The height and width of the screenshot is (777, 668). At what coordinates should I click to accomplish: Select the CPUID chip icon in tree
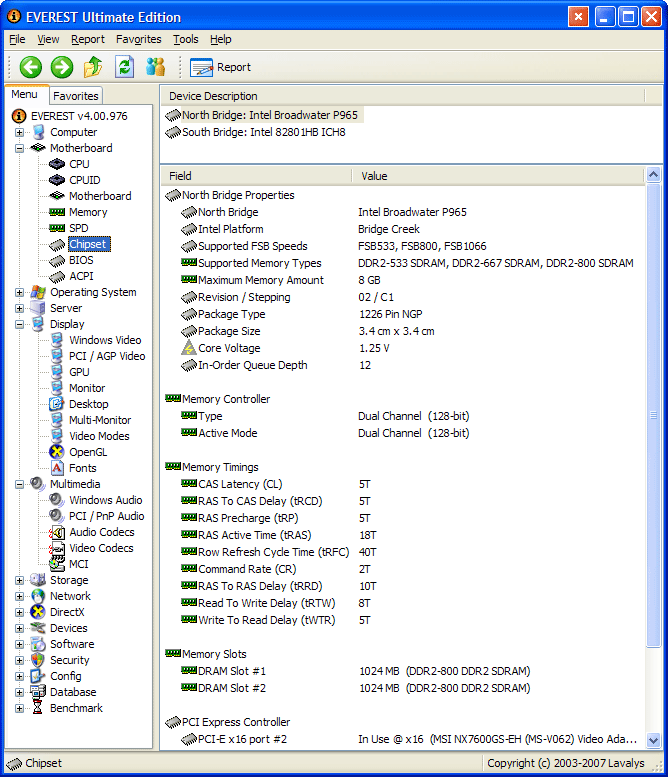(x=57, y=180)
